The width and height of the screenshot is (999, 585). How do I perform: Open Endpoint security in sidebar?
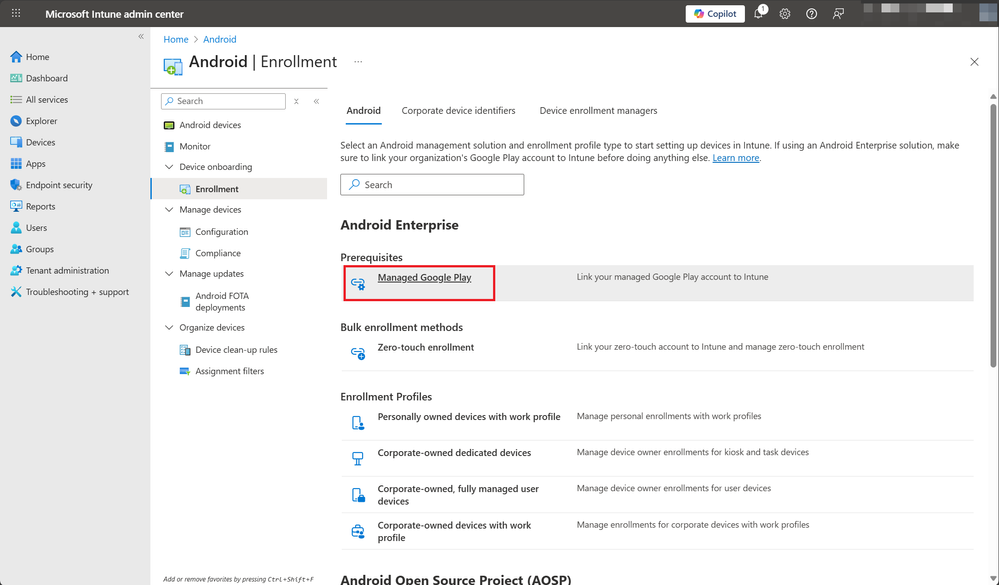(x=59, y=185)
